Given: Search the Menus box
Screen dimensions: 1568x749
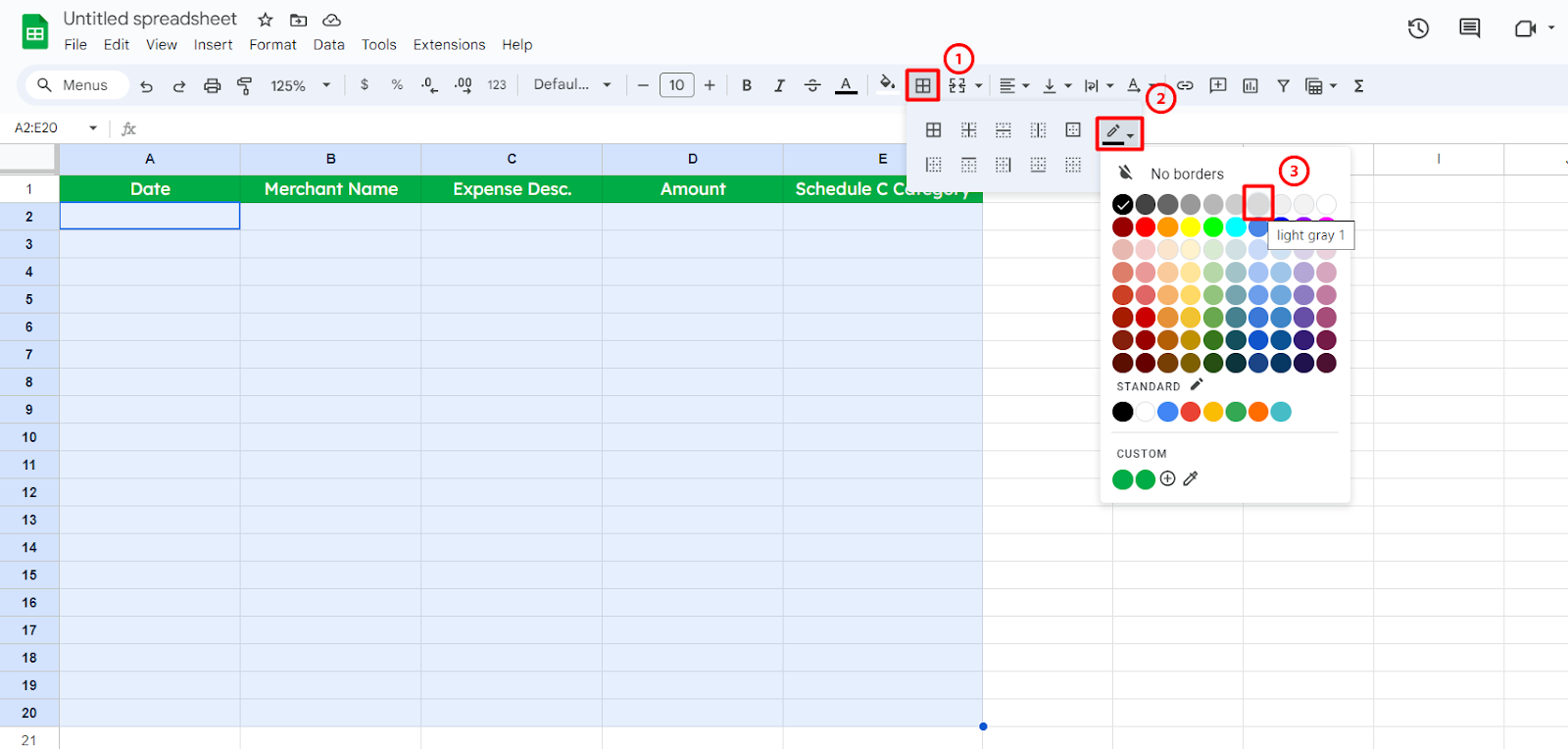Looking at the screenshot, I should pyautogui.click(x=77, y=85).
